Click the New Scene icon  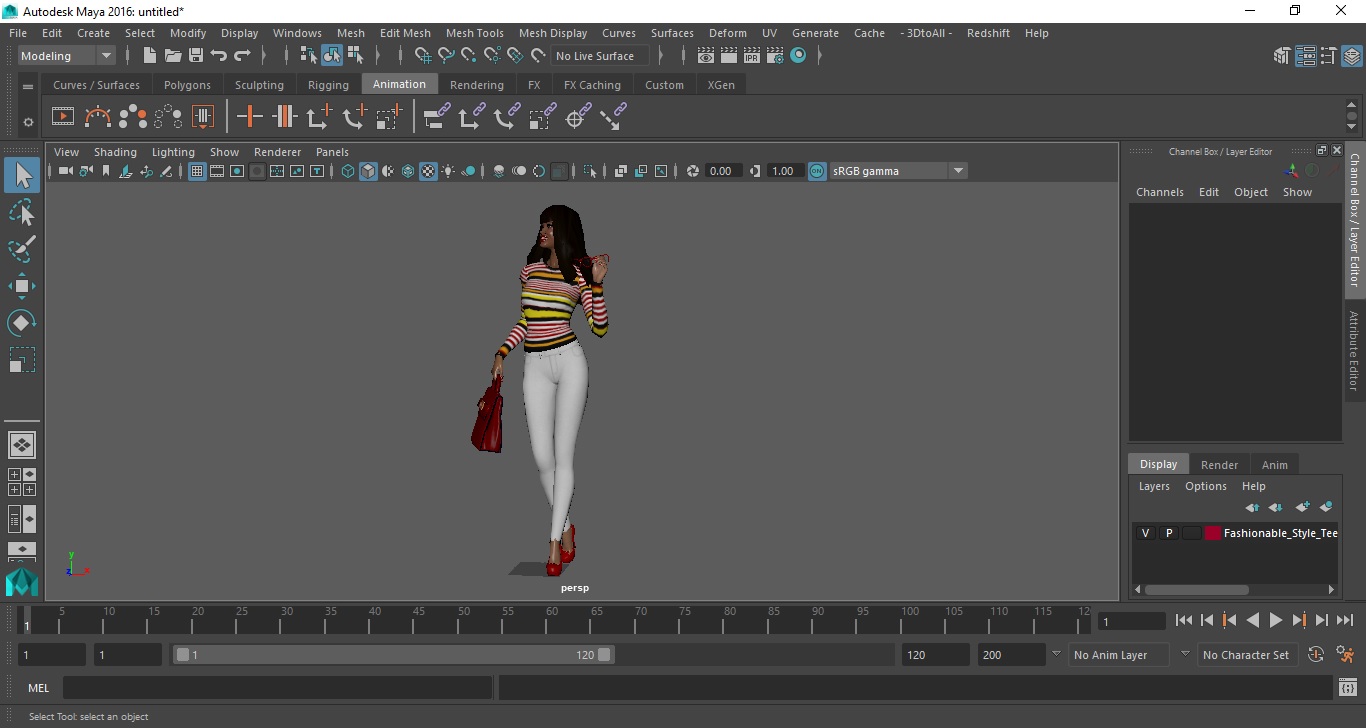pos(150,56)
